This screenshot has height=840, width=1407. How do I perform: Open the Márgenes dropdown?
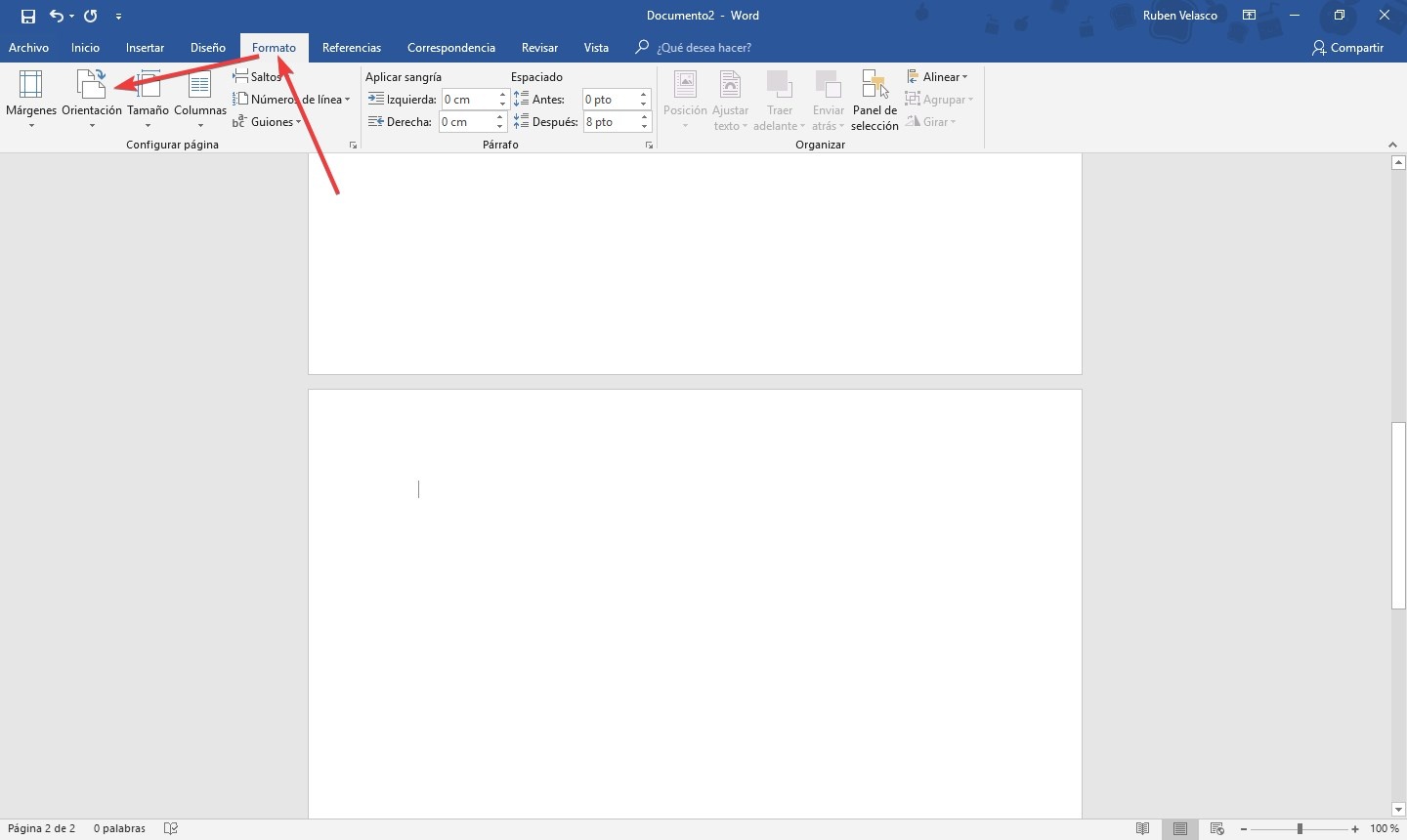coord(31,100)
